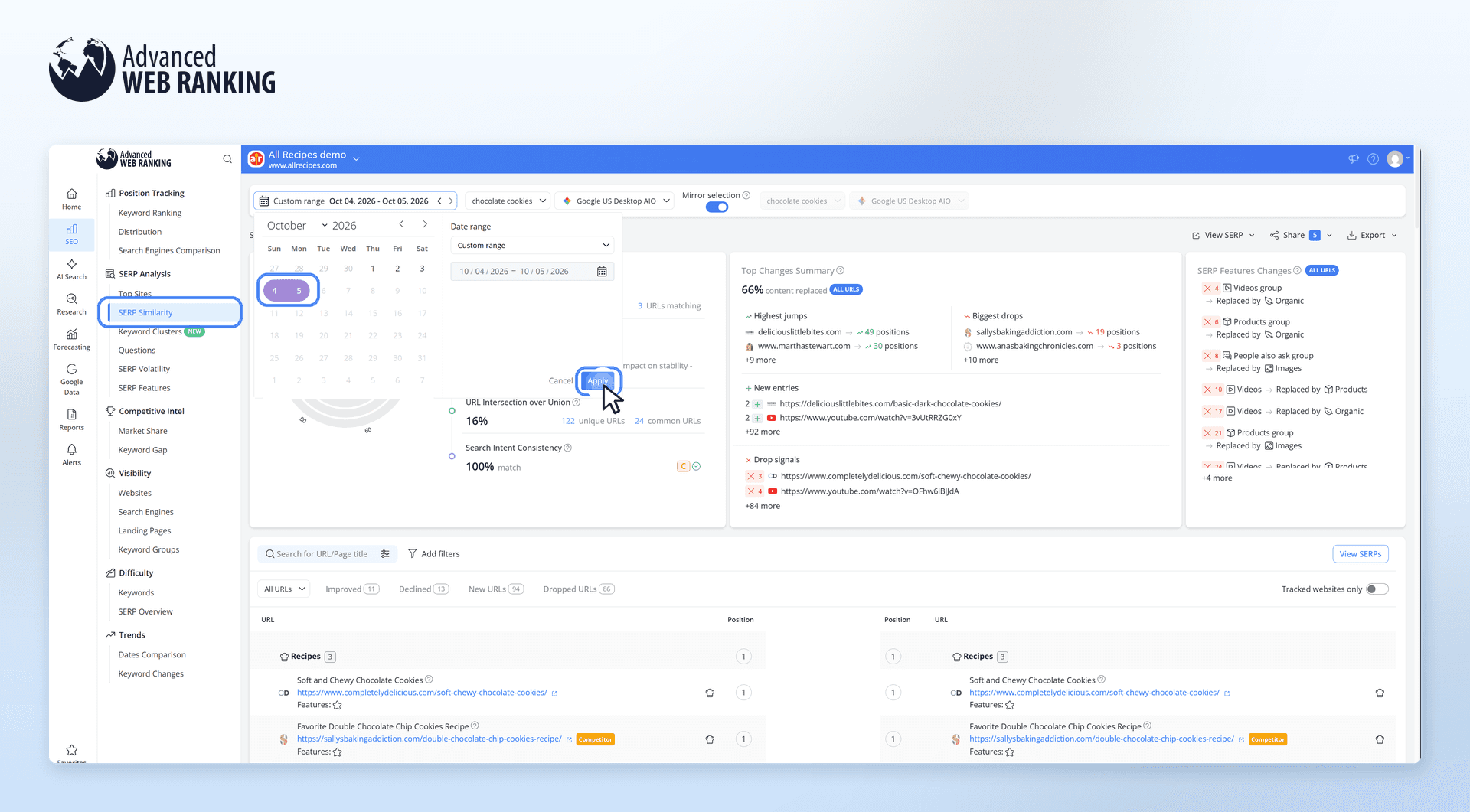Image resolution: width=1470 pixels, height=812 pixels.
Task: Switch to the Improved tab
Action: (351, 589)
